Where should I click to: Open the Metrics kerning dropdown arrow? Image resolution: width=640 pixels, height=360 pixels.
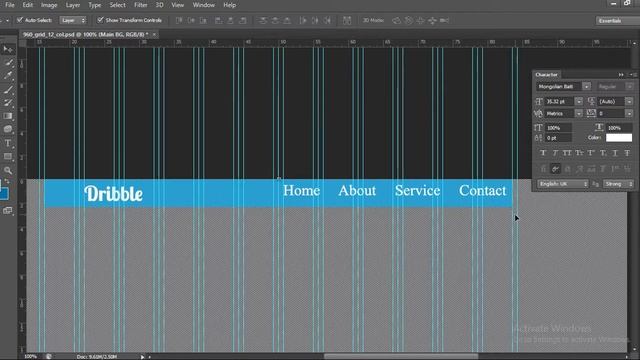click(x=579, y=113)
